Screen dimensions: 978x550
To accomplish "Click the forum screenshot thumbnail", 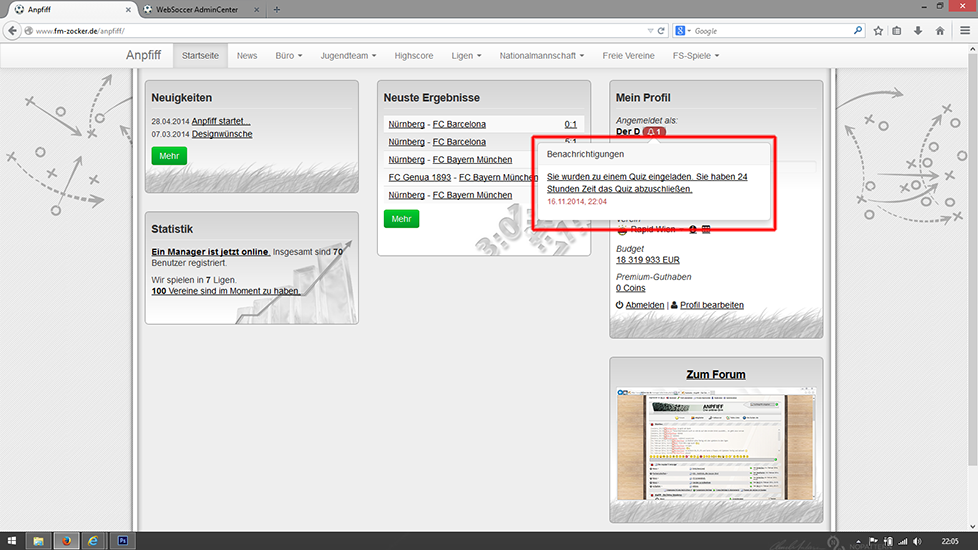I will [716, 442].
